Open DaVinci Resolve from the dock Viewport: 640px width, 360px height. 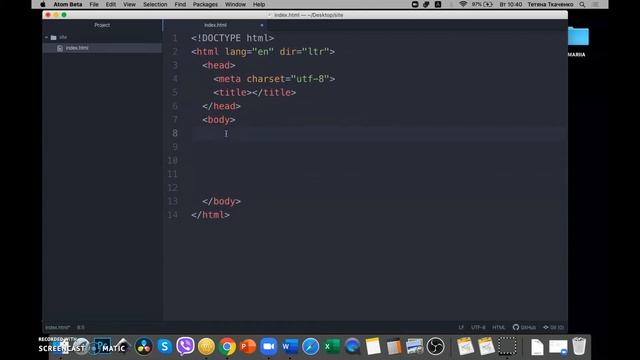pos(144,347)
